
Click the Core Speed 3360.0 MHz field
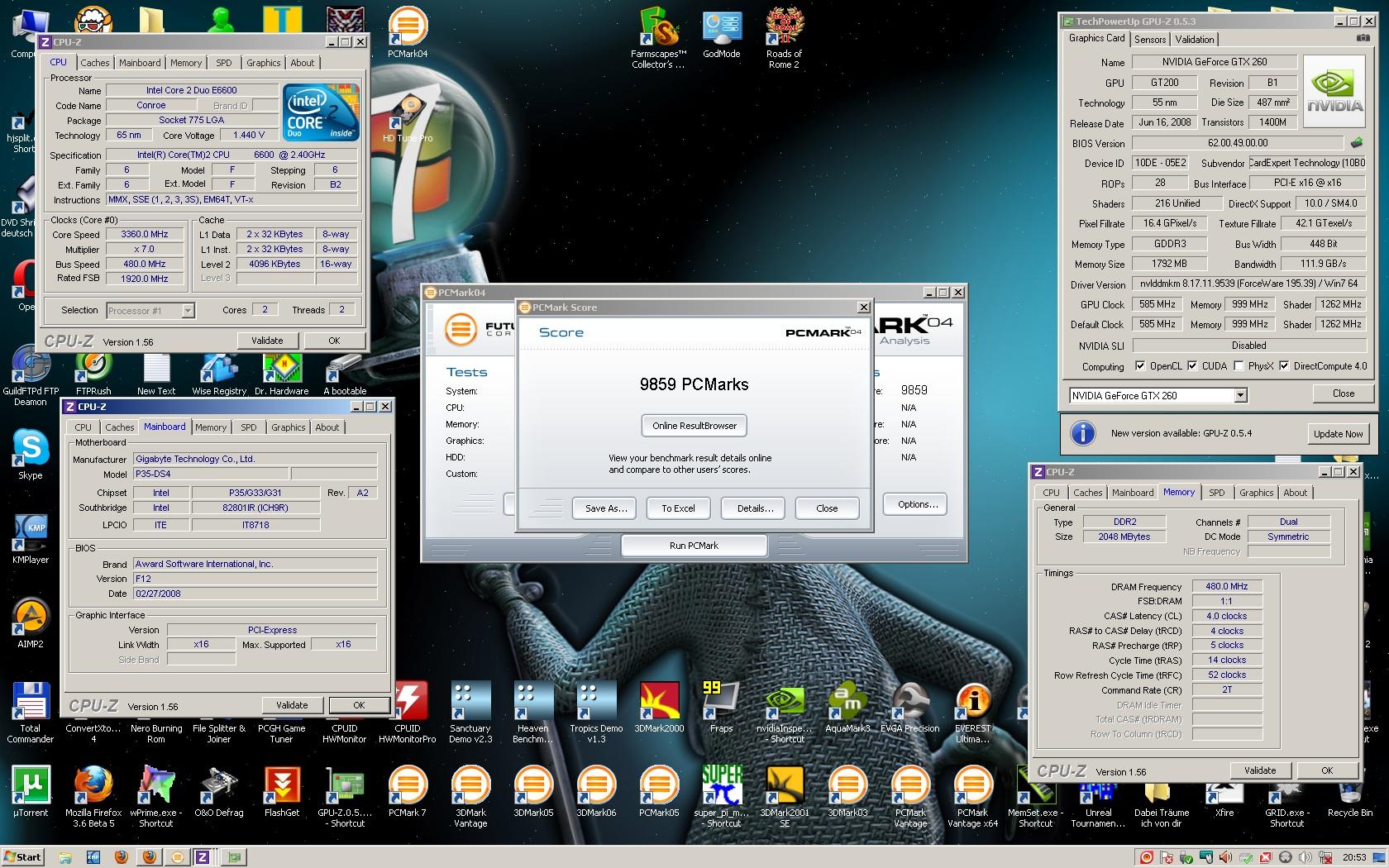tap(145, 235)
